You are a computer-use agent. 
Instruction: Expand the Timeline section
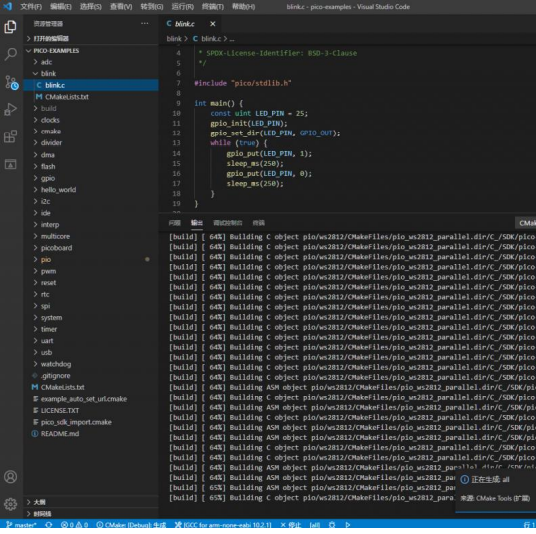click(91, 513)
